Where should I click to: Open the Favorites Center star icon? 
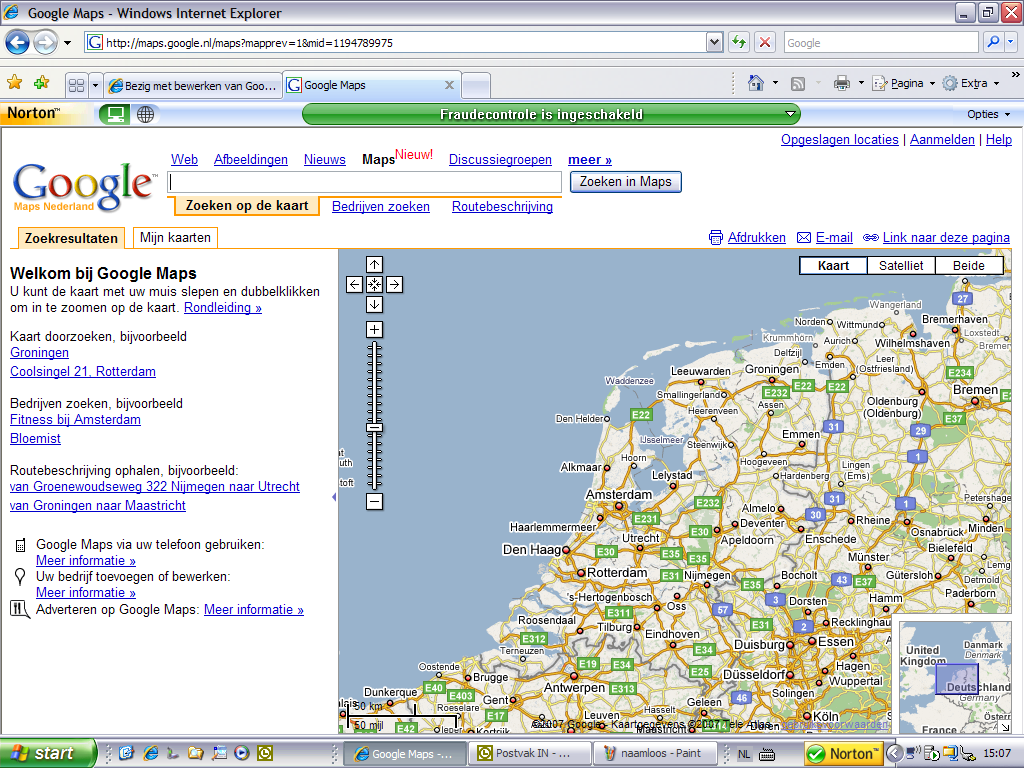14,83
